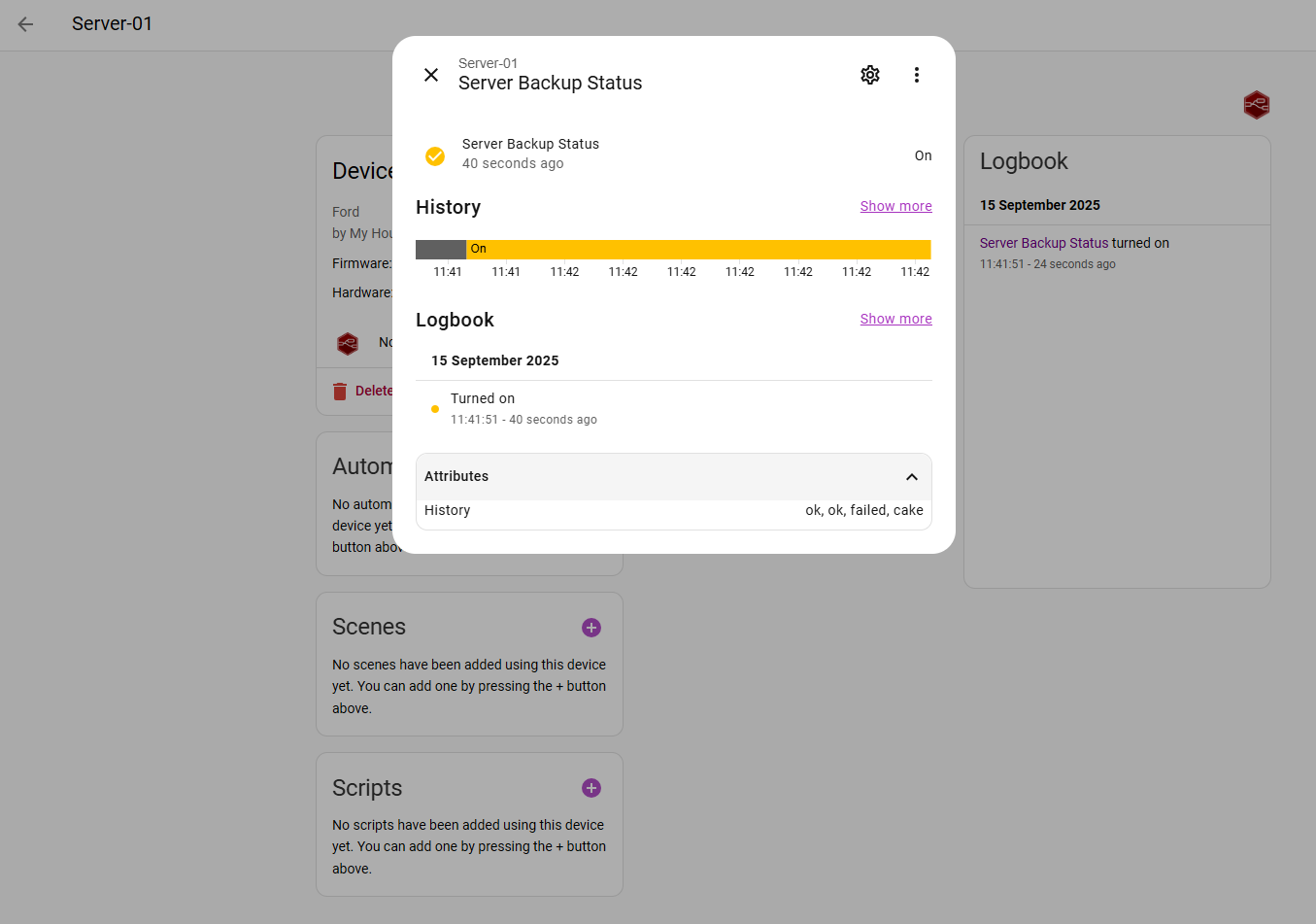Click the grey segment in the history bar
This screenshot has height=924, width=1316.
pyautogui.click(x=441, y=250)
